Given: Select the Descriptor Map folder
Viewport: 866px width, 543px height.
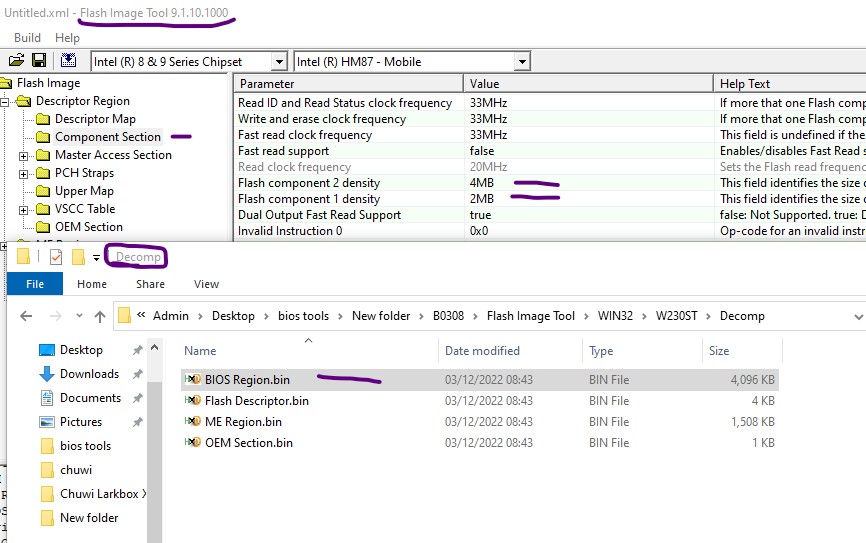Looking at the screenshot, I should [x=95, y=119].
